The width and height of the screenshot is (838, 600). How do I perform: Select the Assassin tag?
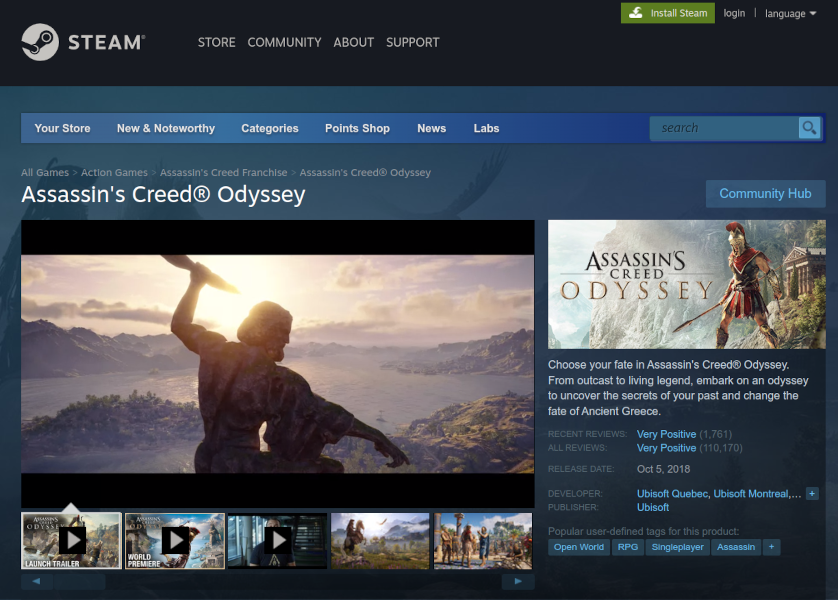[736, 547]
